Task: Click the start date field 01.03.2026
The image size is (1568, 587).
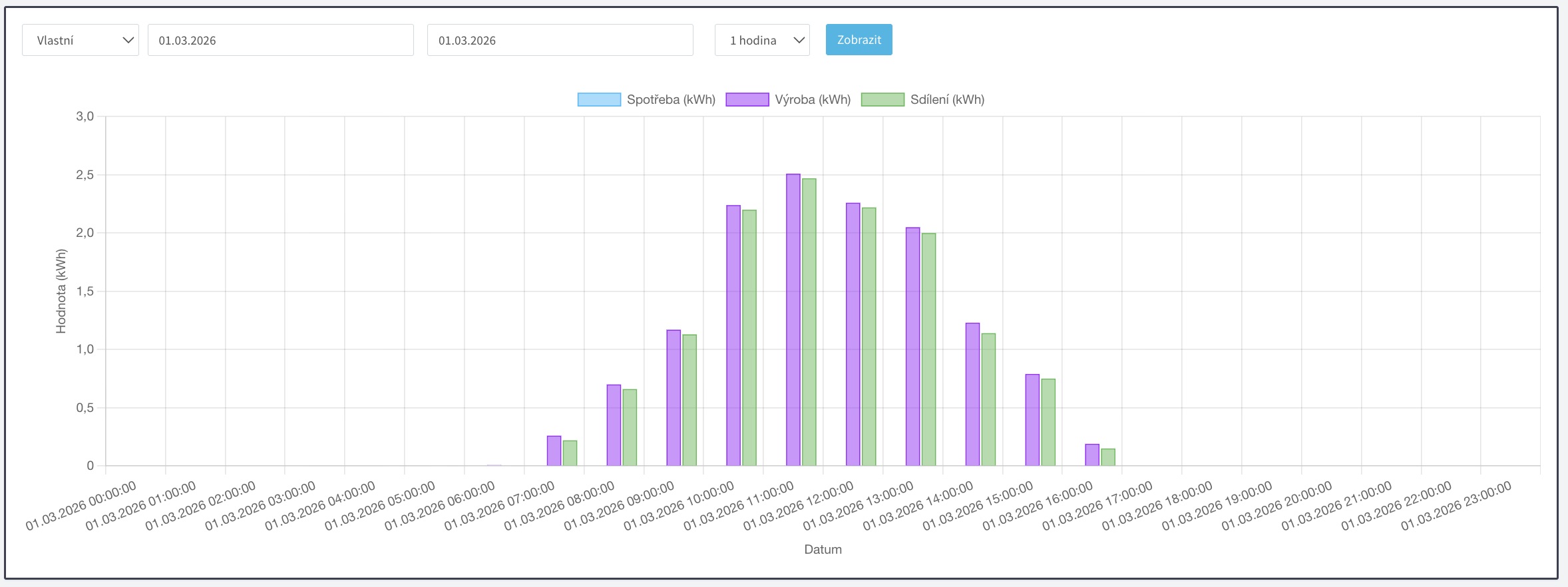Action: 280,40
